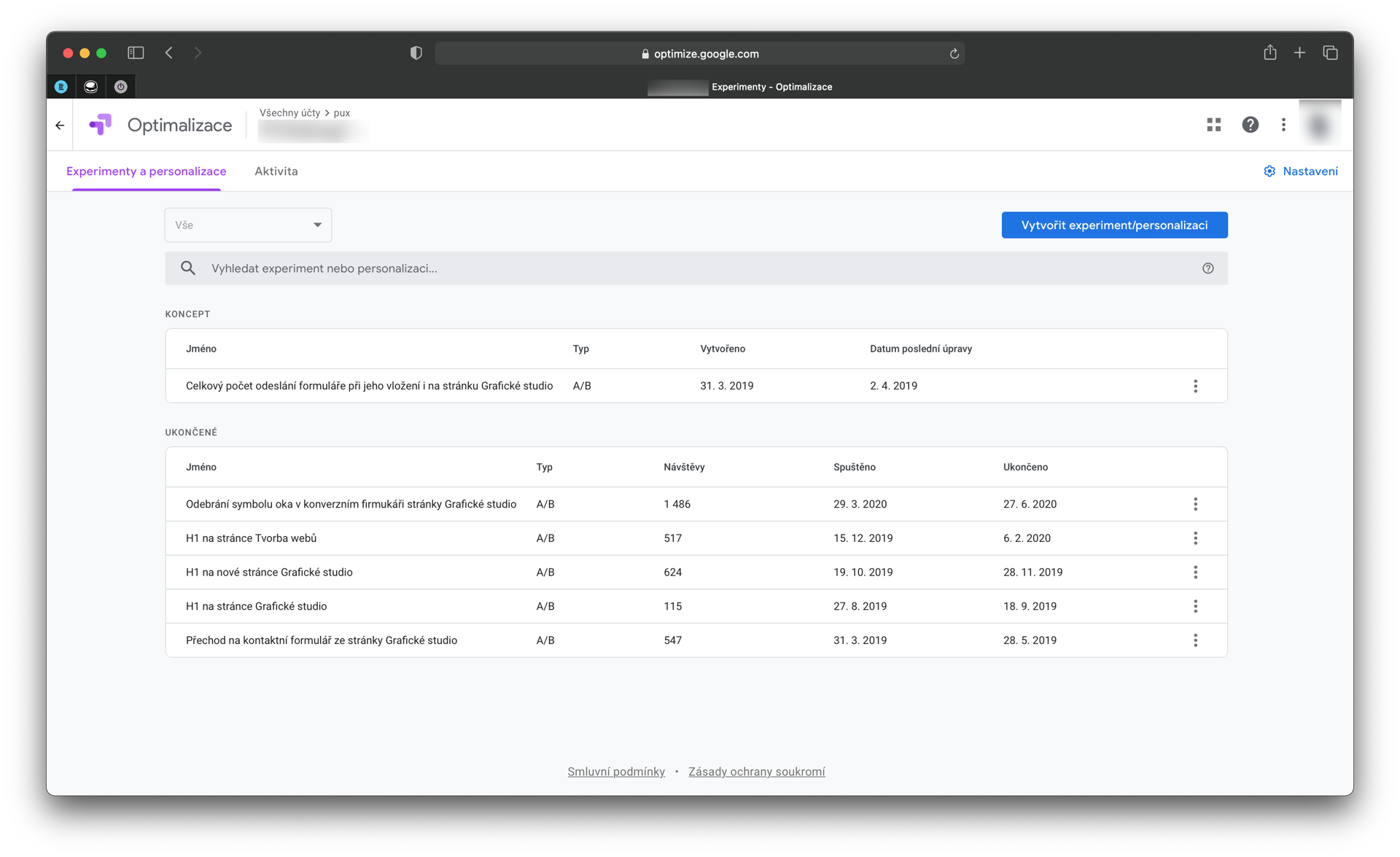Click the search box help circle icon

tap(1207, 268)
